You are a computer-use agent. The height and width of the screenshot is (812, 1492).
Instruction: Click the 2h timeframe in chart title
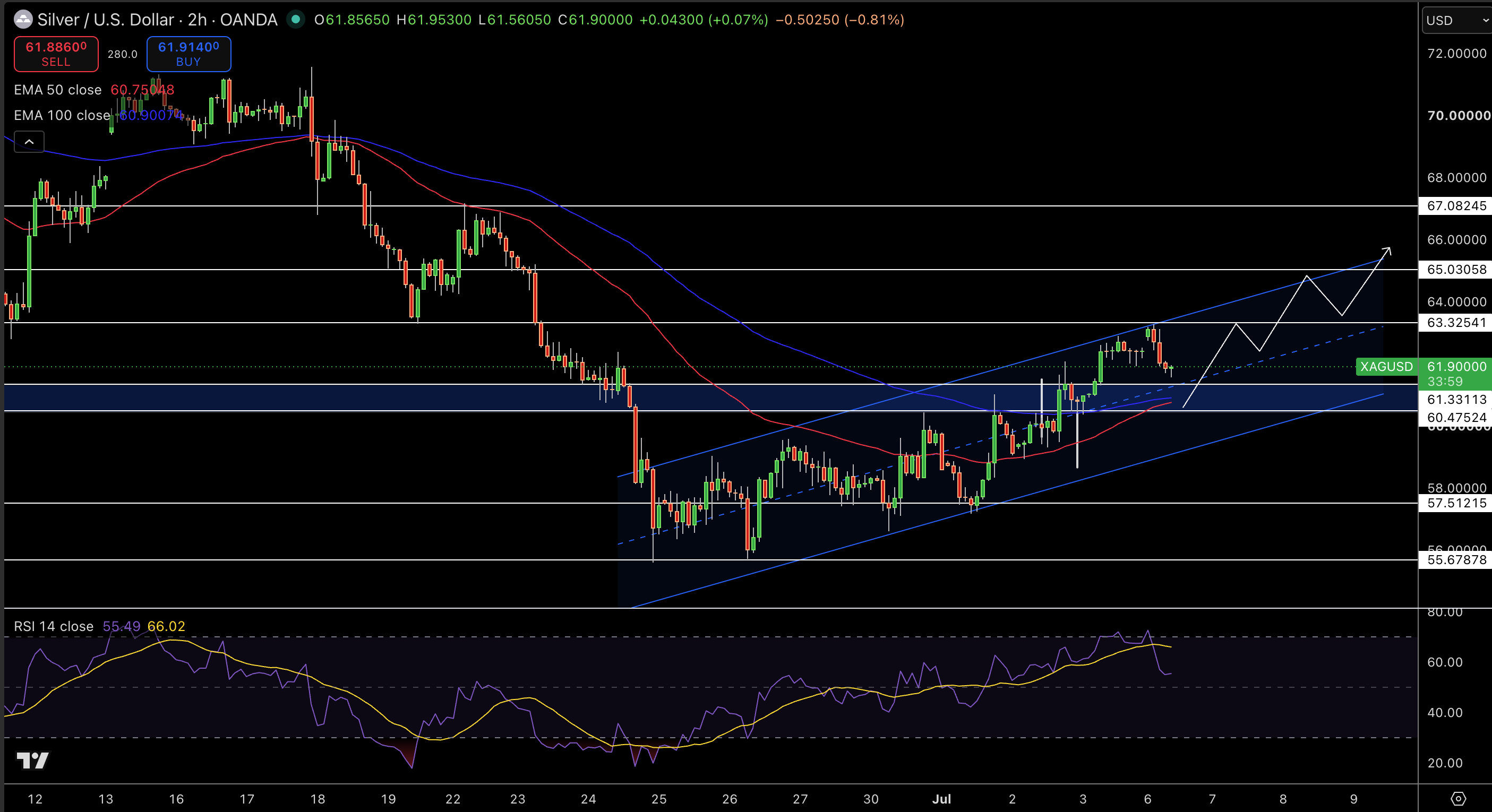(x=198, y=20)
